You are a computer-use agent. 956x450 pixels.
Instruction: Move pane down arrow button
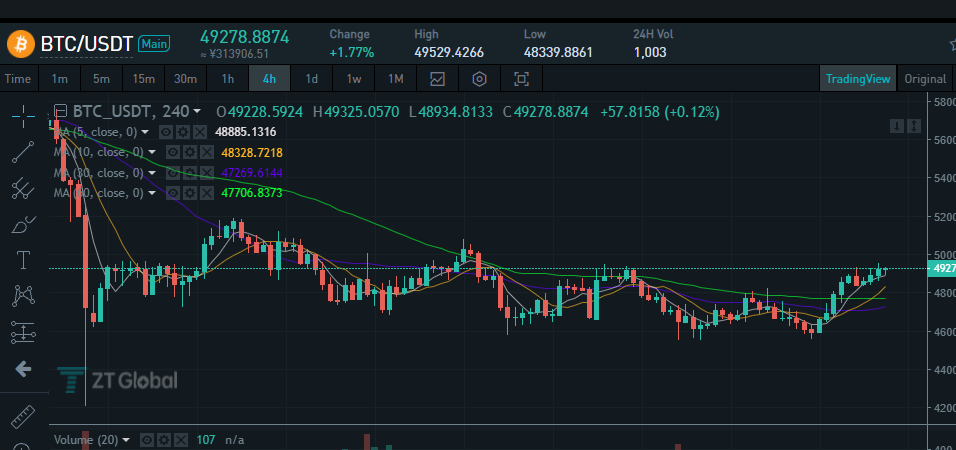click(x=897, y=126)
